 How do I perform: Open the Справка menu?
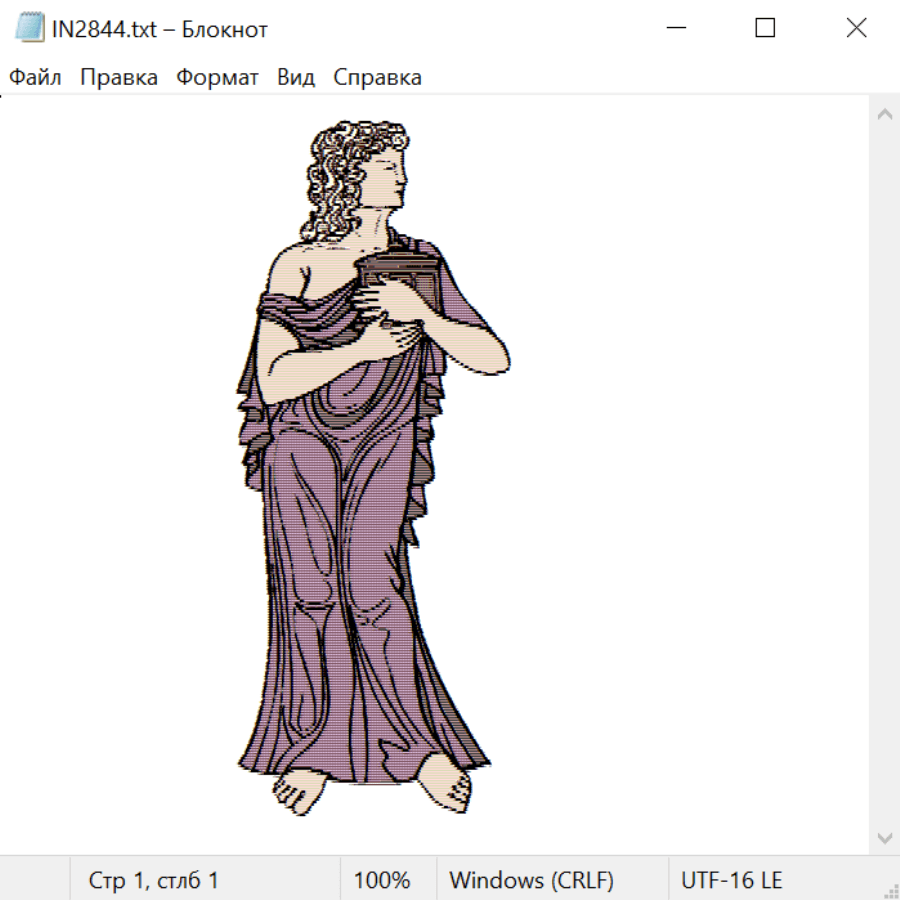tap(377, 78)
